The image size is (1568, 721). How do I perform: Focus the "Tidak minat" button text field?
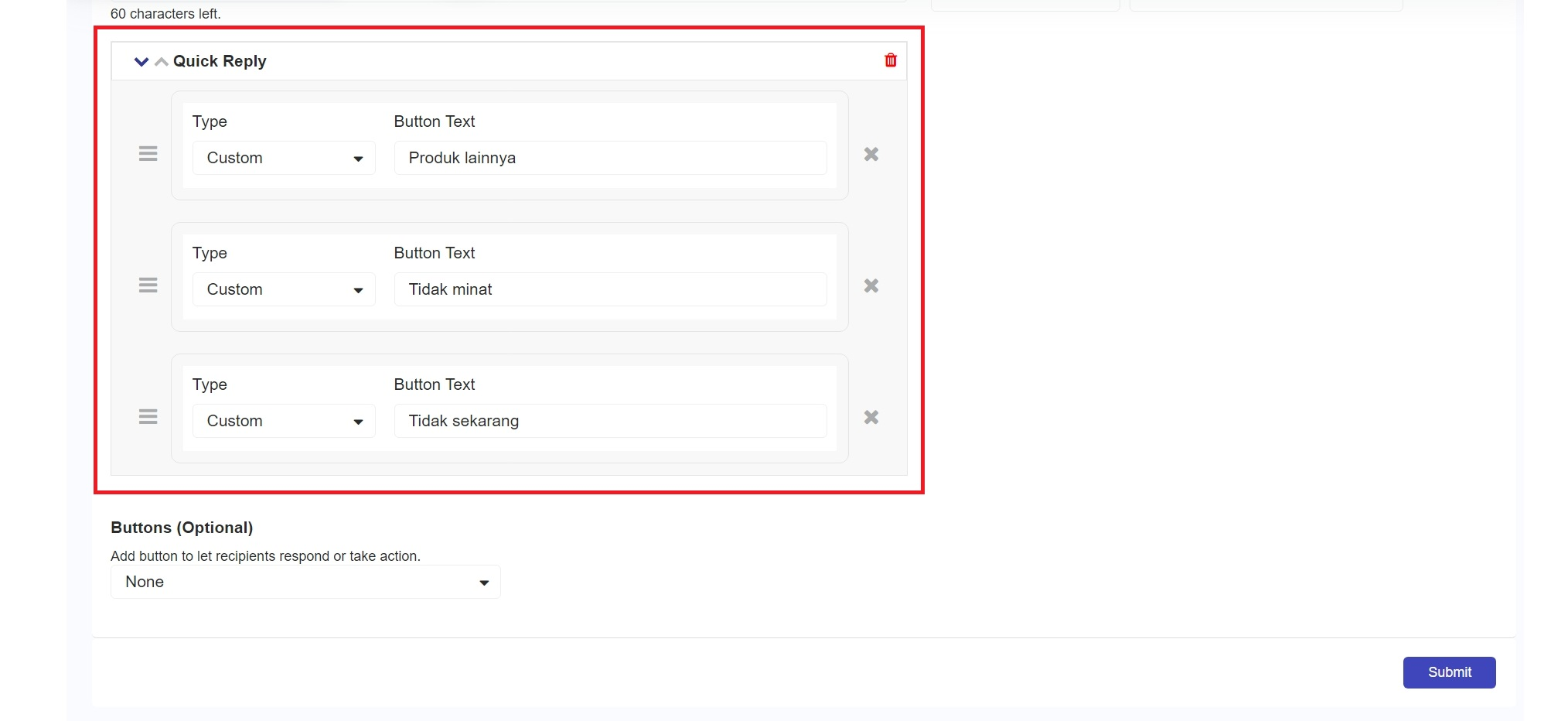point(610,289)
